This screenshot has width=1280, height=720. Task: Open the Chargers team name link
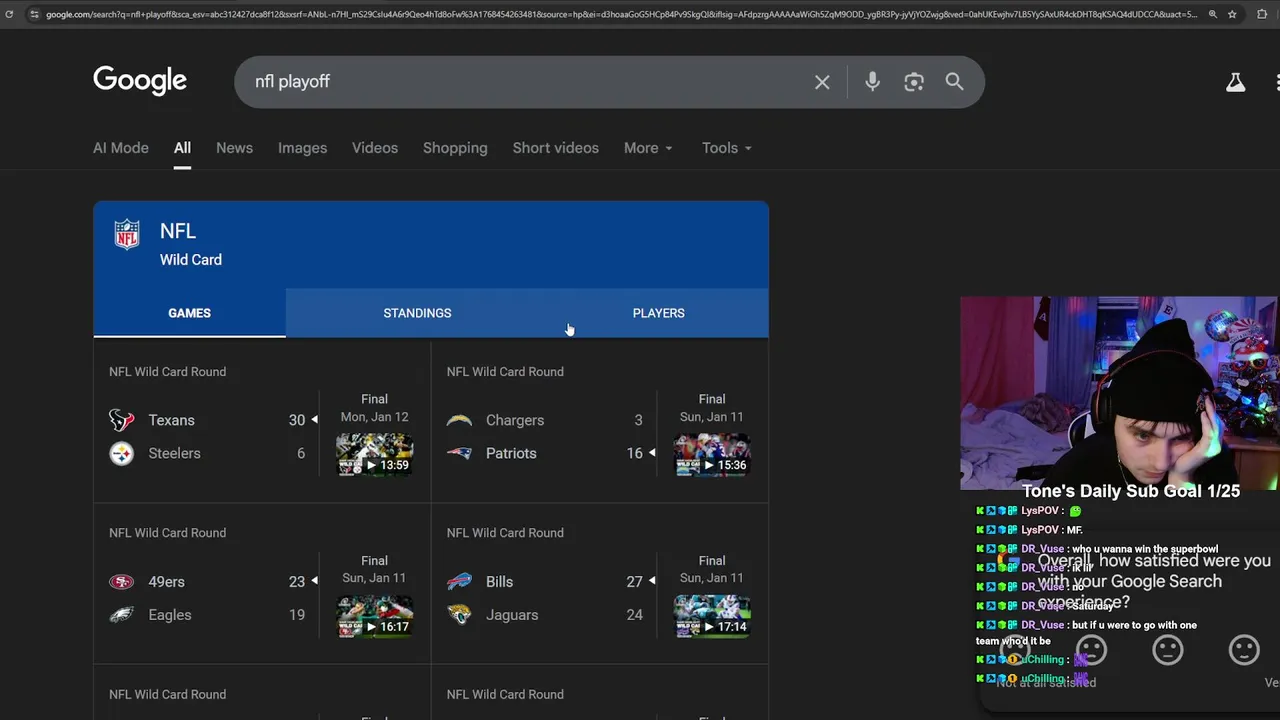[515, 420]
